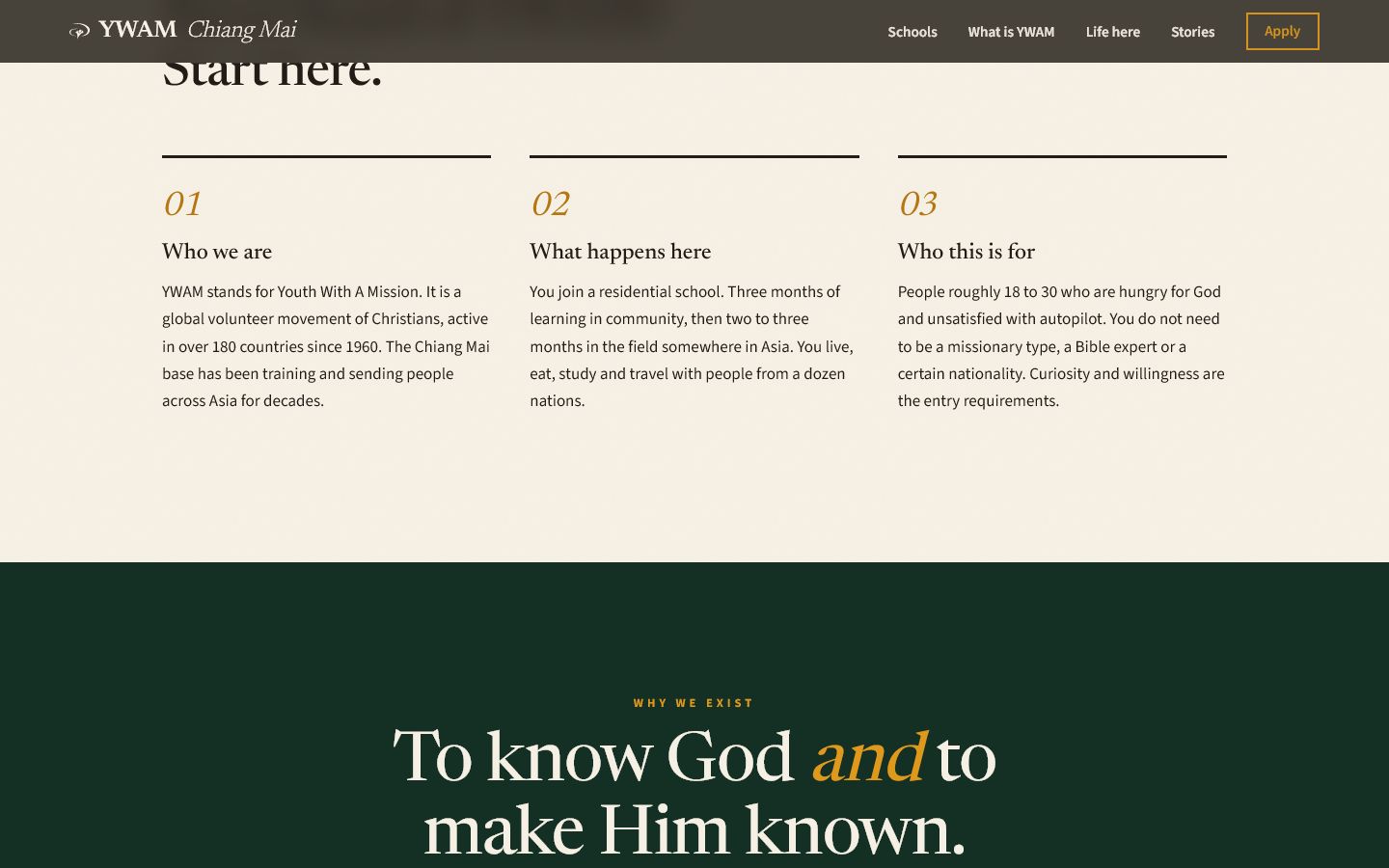Click the Who this is for heading

966,252
